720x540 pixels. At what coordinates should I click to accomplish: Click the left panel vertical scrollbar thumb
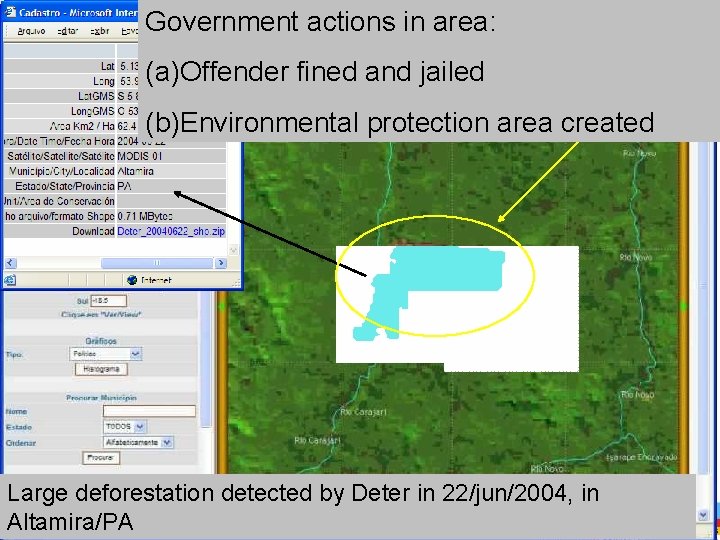(206, 358)
